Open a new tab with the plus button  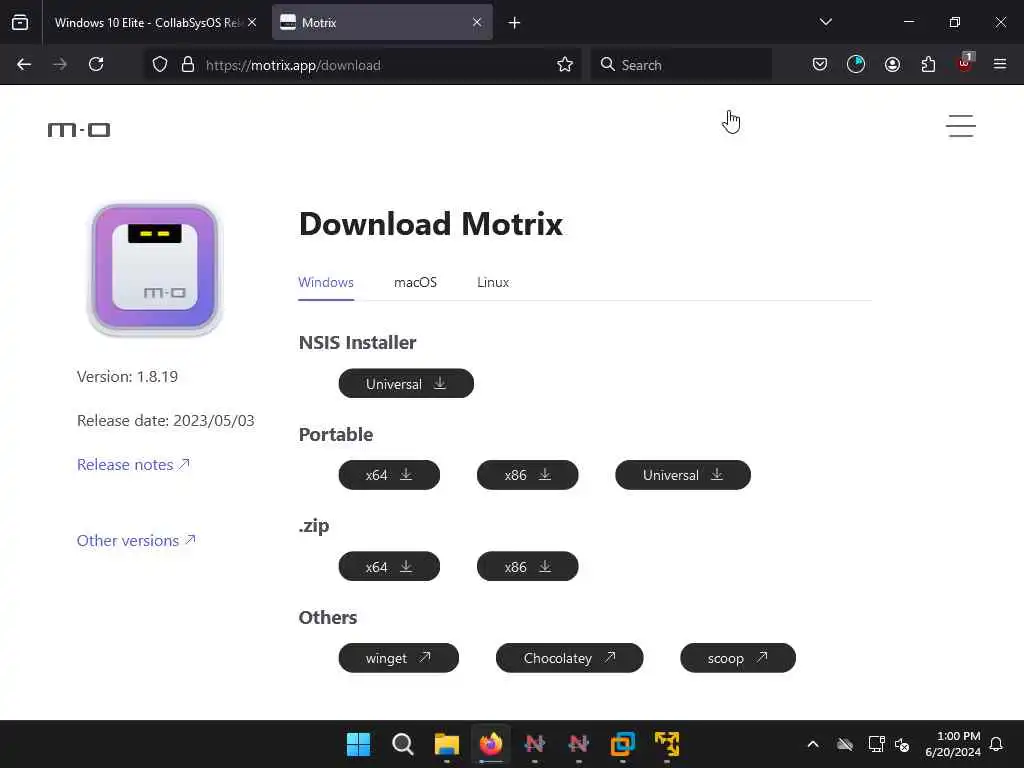click(515, 23)
